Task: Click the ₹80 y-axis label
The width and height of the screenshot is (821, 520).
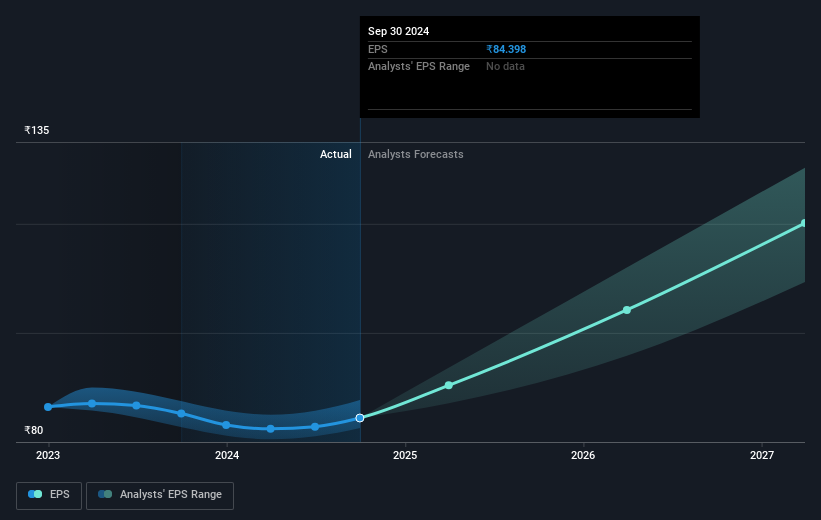Action: click(x=34, y=430)
